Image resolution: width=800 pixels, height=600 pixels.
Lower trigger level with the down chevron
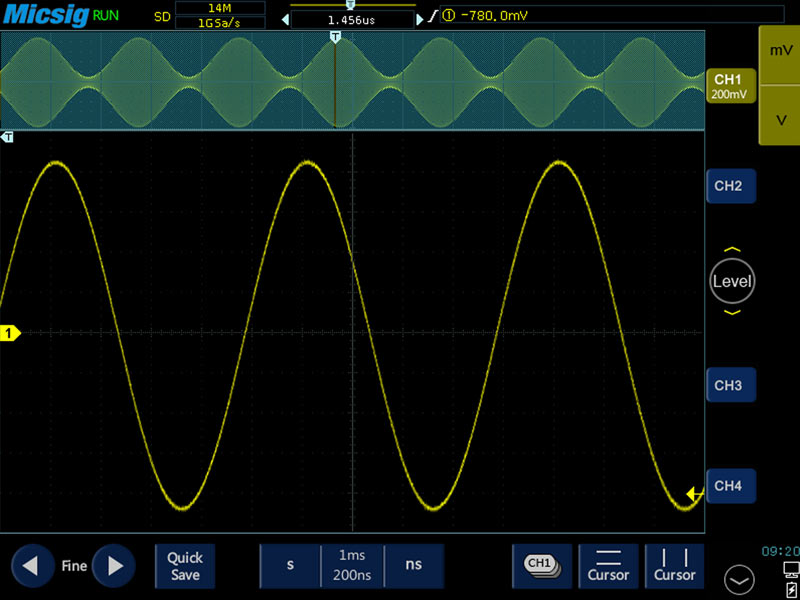click(732, 313)
